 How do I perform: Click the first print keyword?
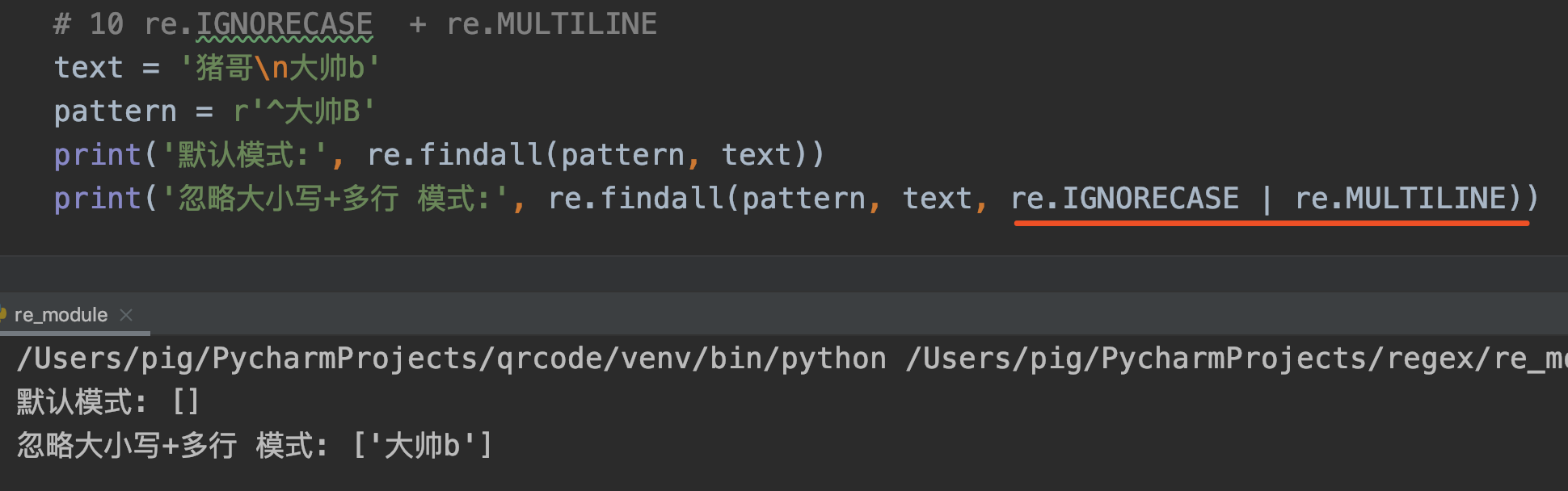(98, 154)
